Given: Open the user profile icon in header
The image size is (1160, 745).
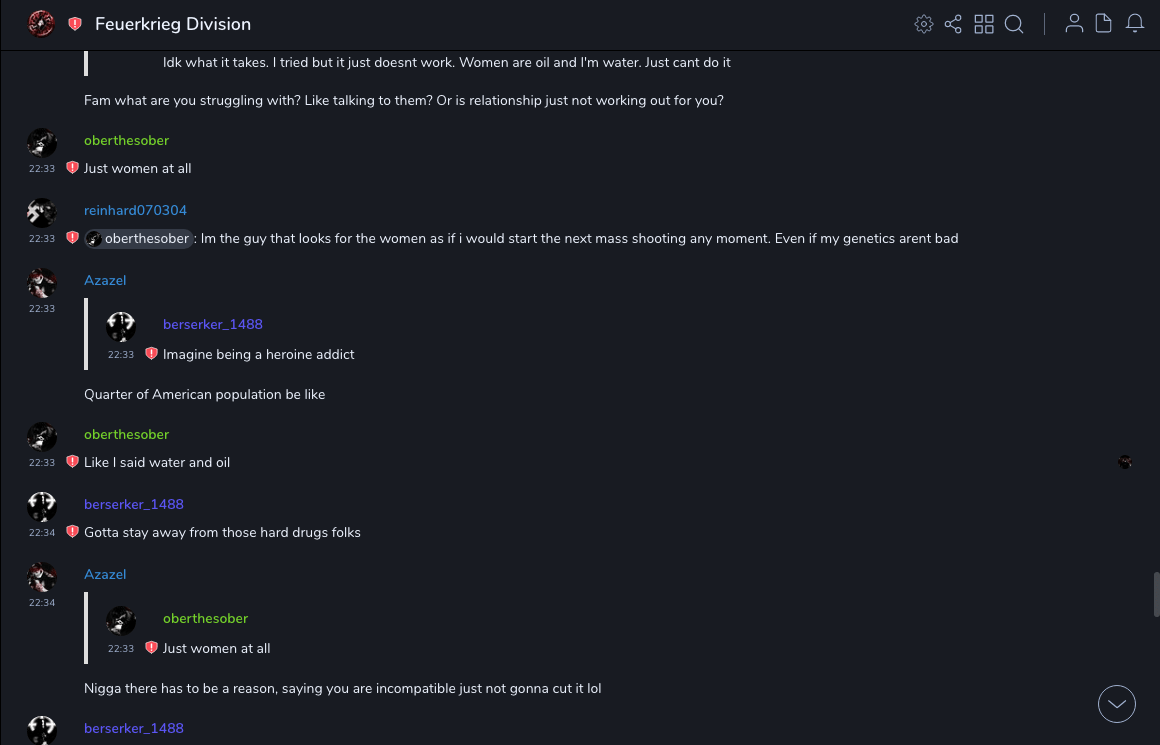Looking at the screenshot, I should pyautogui.click(x=1074, y=24).
